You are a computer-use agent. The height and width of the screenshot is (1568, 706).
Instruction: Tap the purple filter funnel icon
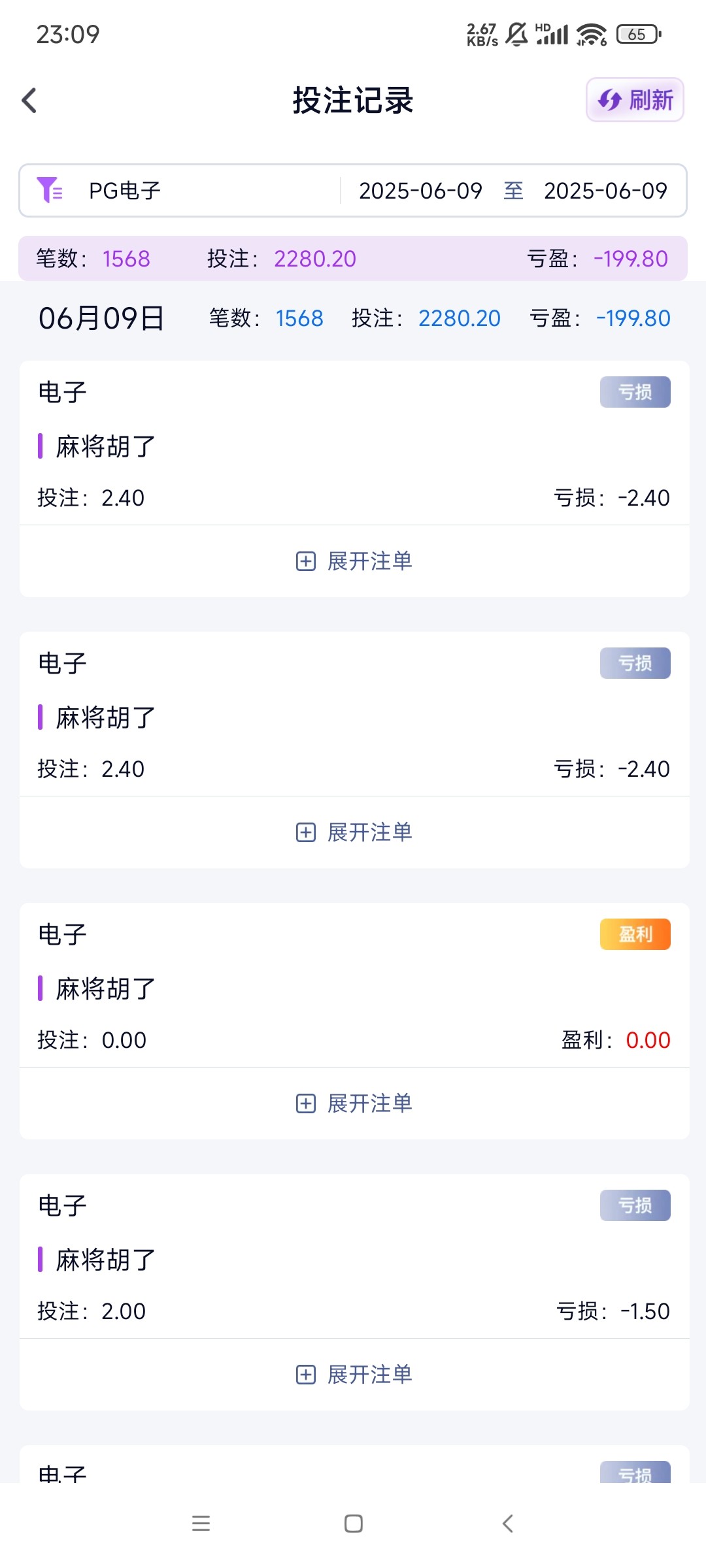tap(50, 190)
